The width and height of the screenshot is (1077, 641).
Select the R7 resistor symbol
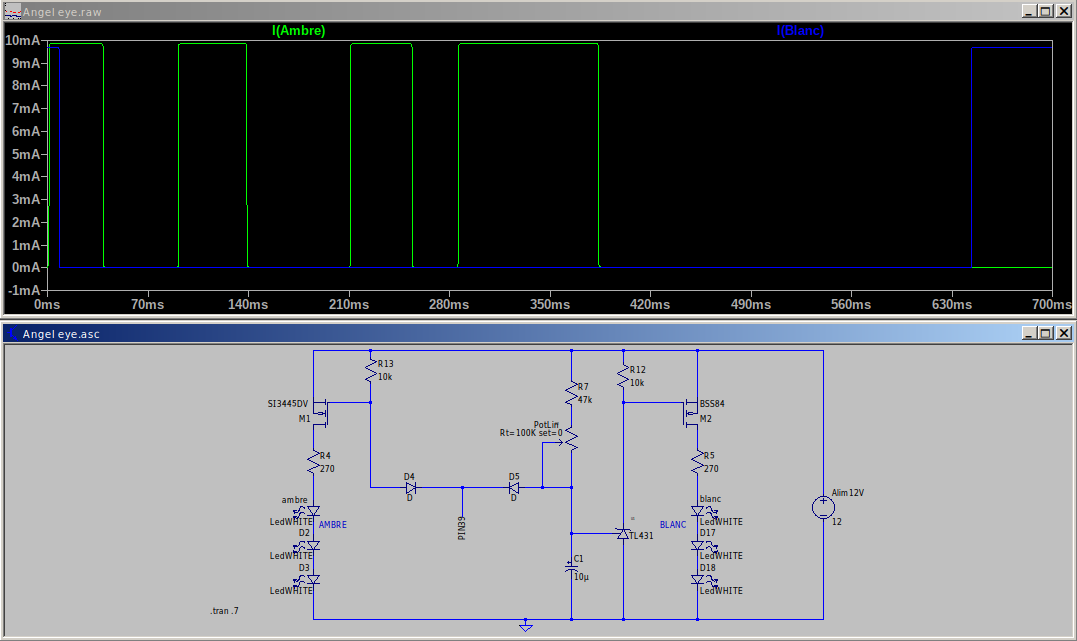coord(571,394)
